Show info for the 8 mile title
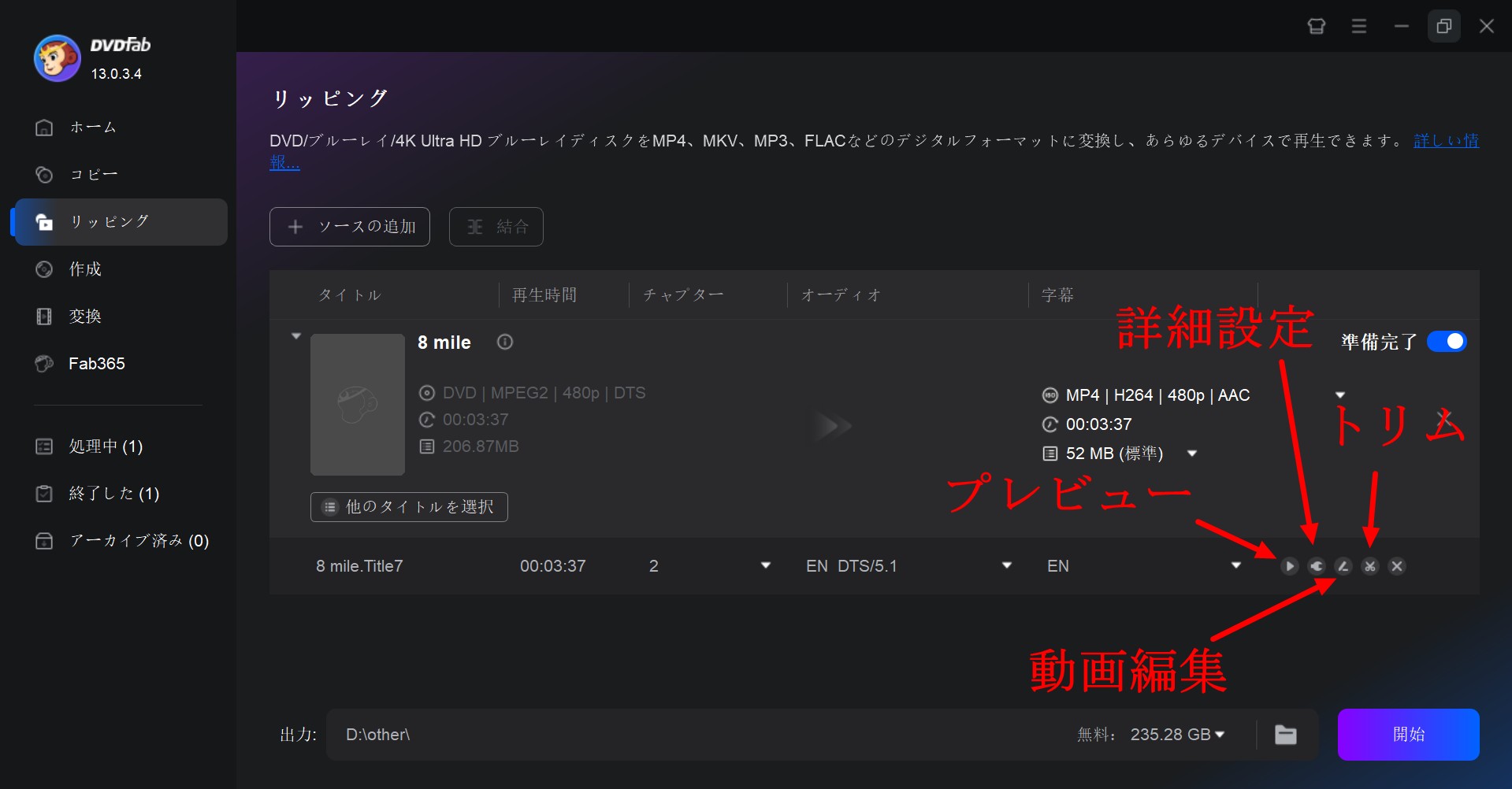Viewport: 1512px width, 789px height. (x=505, y=342)
